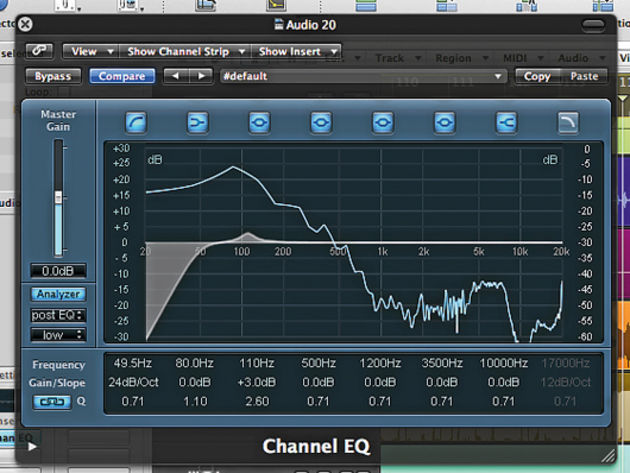Click the Copy button
The width and height of the screenshot is (630, 473).
click(x=537, y=76)
